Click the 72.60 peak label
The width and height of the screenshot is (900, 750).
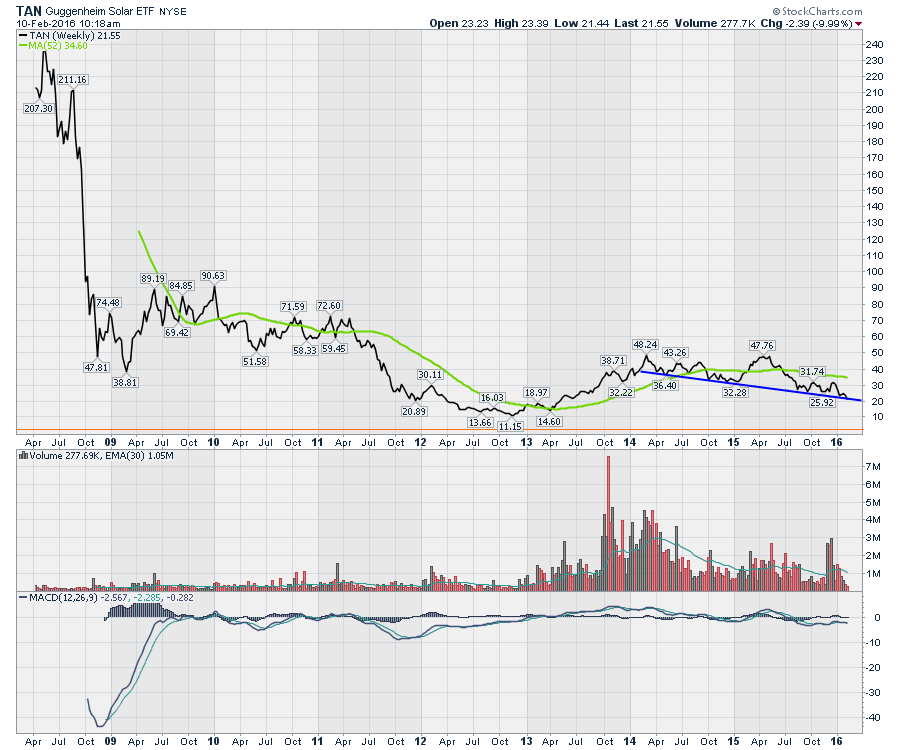click(329, 306)
